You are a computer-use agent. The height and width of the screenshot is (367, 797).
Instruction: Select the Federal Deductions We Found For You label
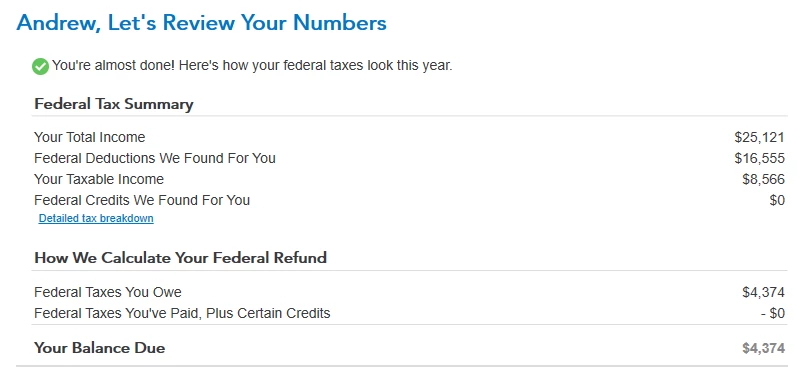tap(155, 158)
